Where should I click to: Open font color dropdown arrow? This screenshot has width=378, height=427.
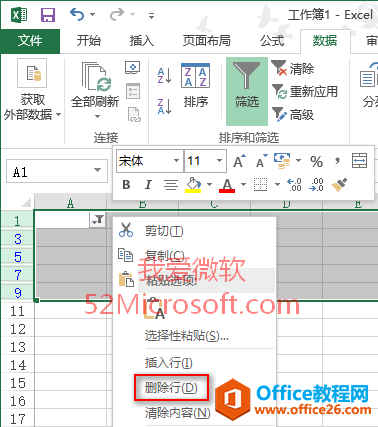(243, 184)
